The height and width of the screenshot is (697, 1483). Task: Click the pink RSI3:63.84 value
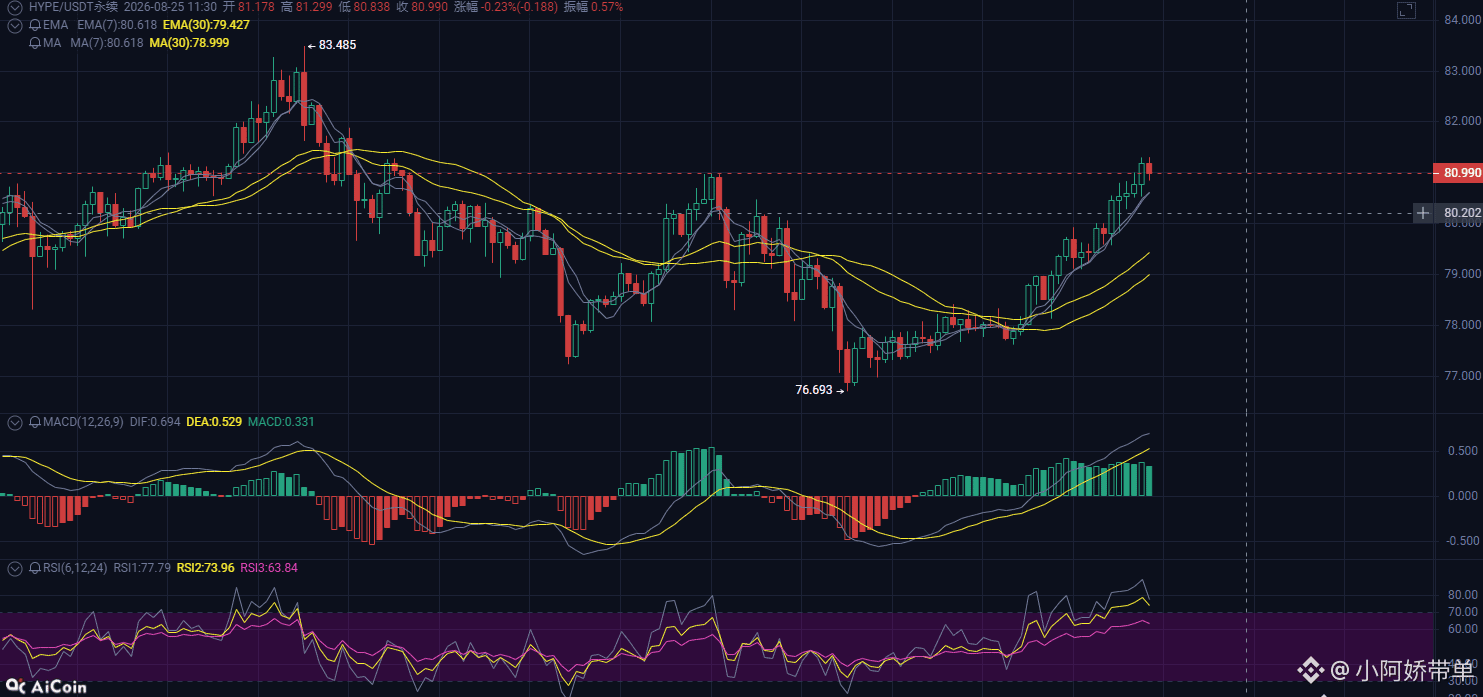click(x=269, y=568)
